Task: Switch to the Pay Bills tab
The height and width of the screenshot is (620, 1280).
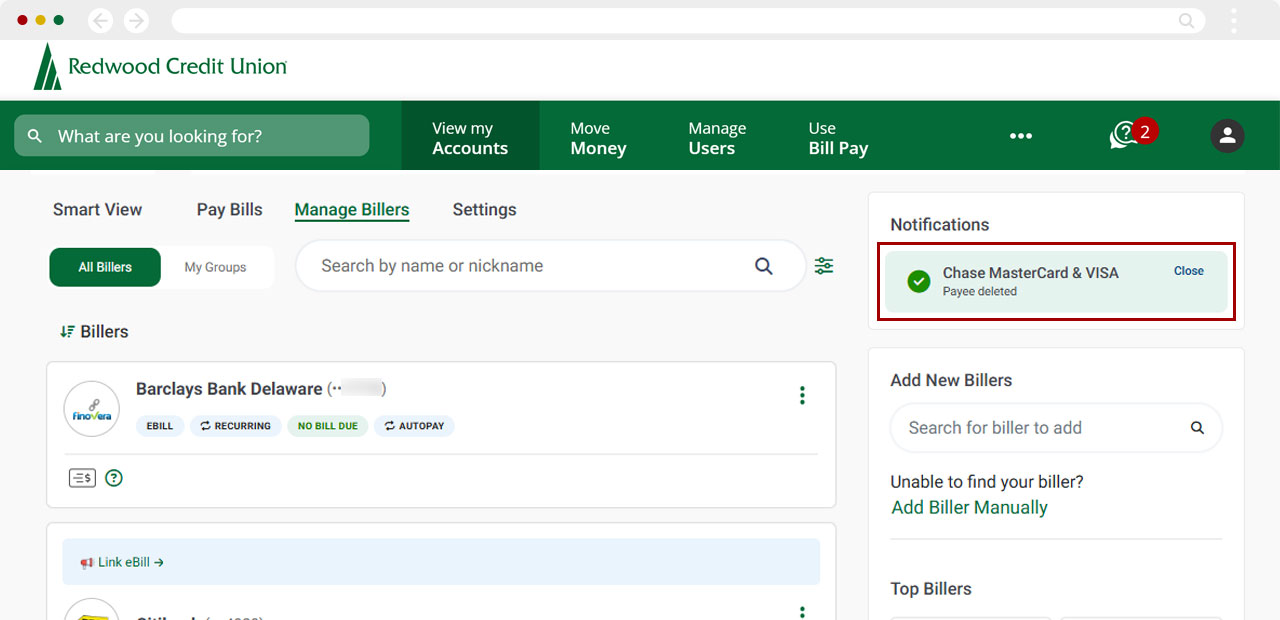Action: (229, 209)
